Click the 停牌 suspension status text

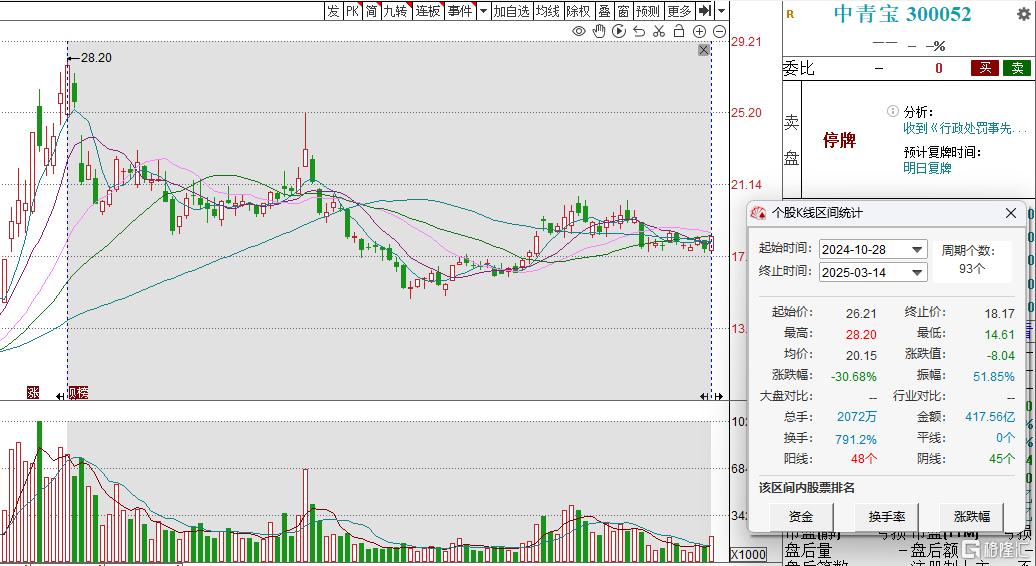pos(839,140)
